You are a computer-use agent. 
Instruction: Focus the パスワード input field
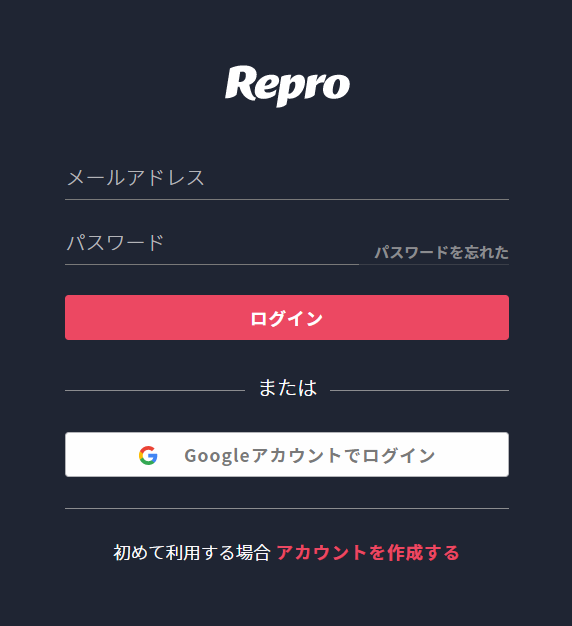212,243
